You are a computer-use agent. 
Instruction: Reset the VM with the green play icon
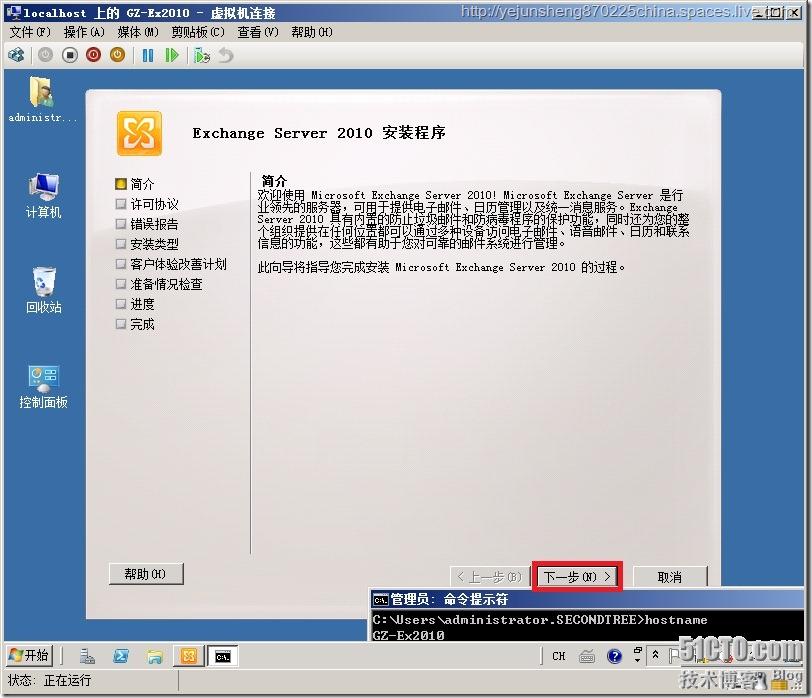(x=171, y=55)
